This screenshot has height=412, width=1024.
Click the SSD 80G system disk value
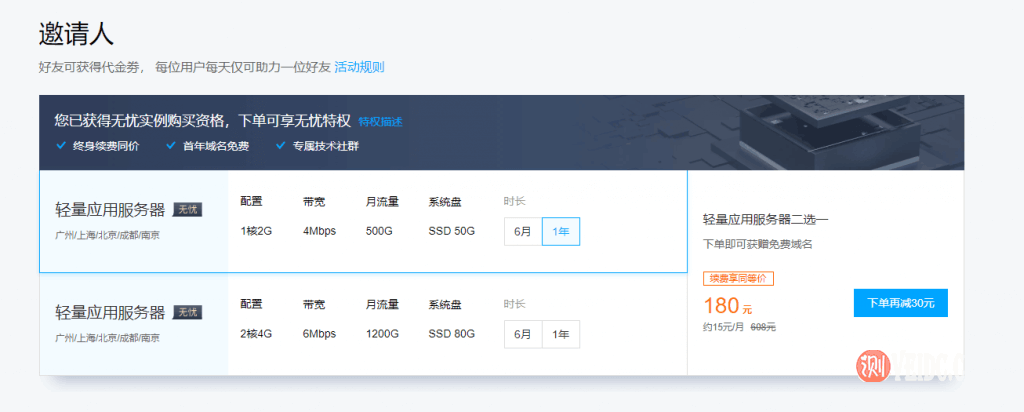pyautogui.click(x=451, y=334)
